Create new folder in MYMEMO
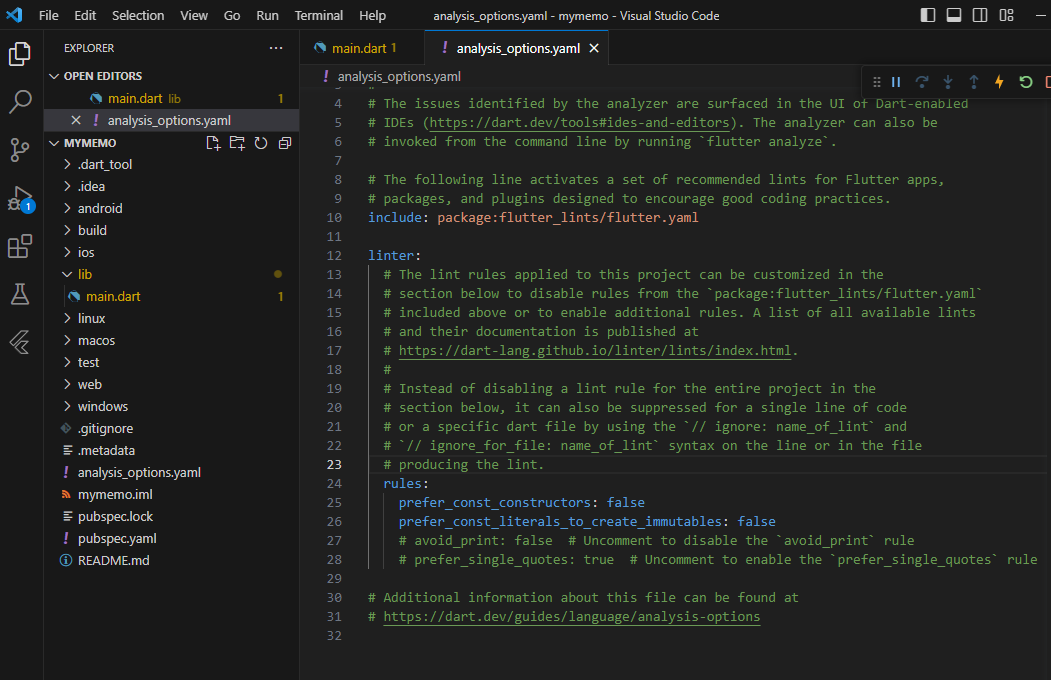 237,143
